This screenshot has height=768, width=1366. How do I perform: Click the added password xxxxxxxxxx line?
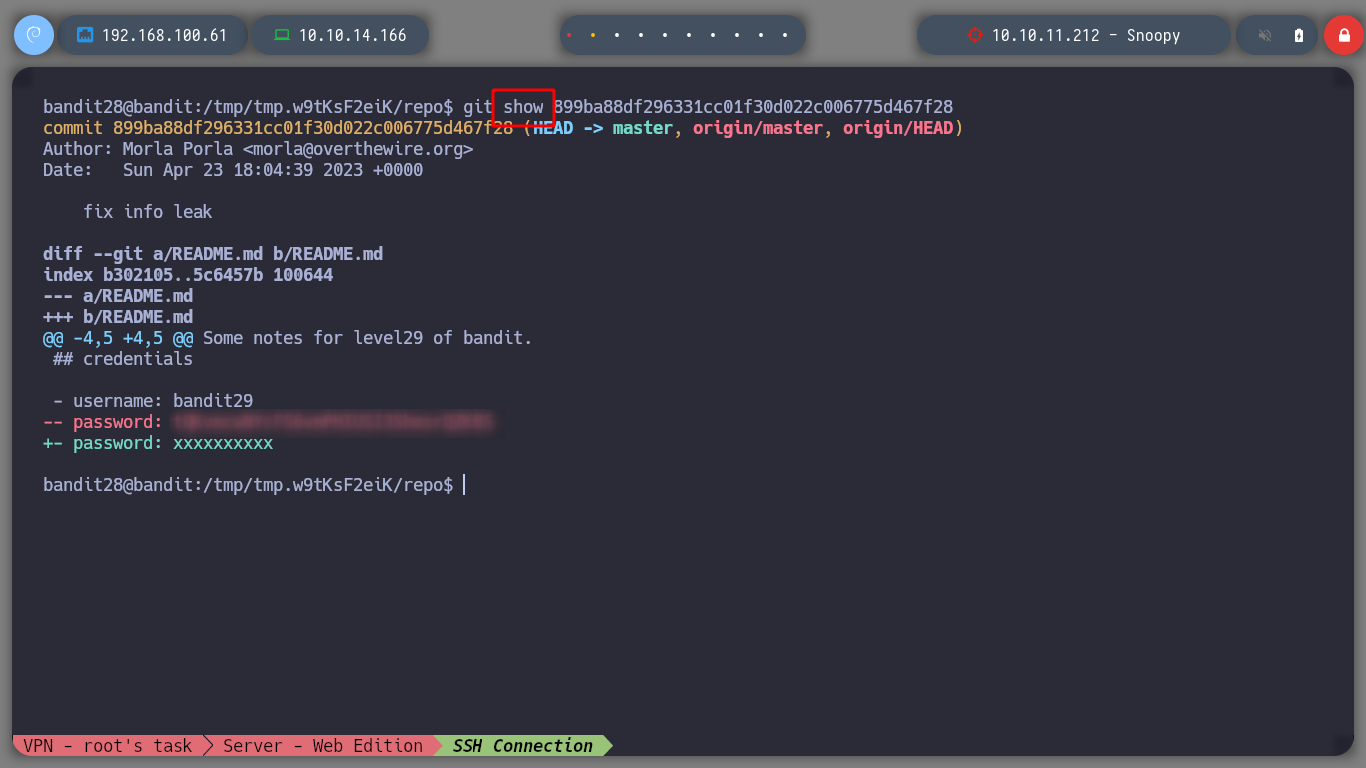point(158,443)
